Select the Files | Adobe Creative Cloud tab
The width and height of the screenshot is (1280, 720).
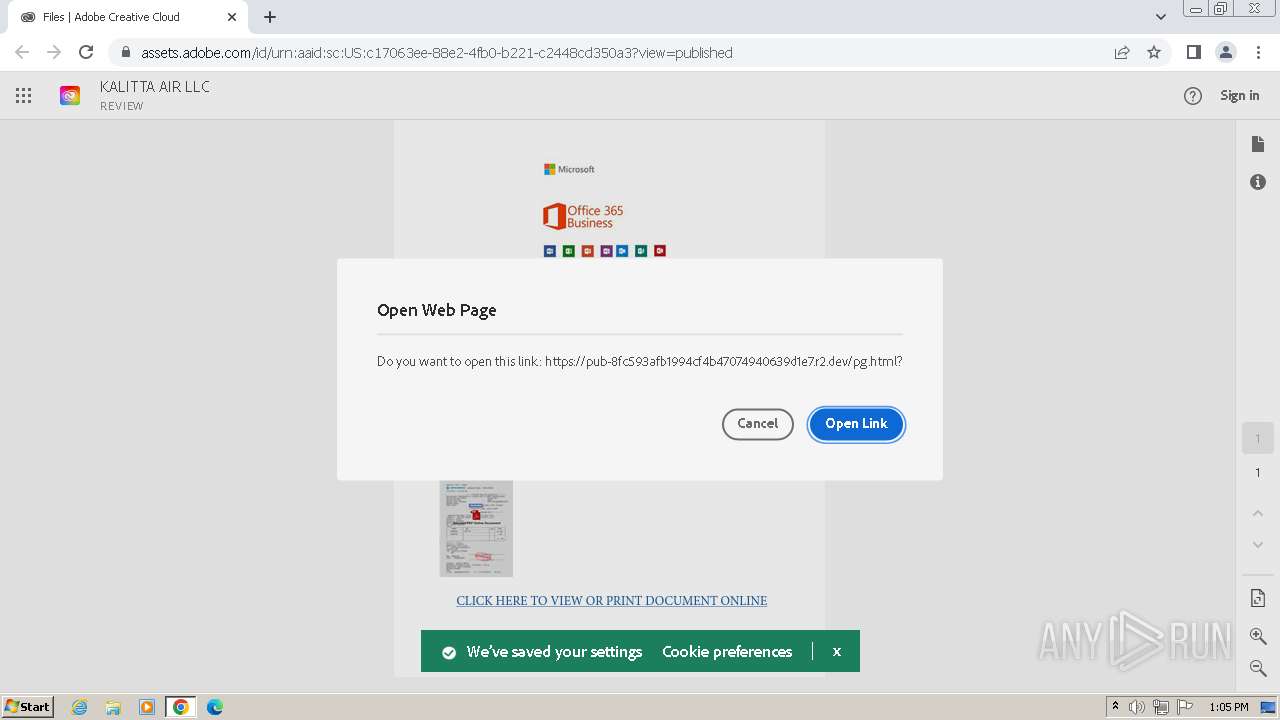[x=127, y=17]
